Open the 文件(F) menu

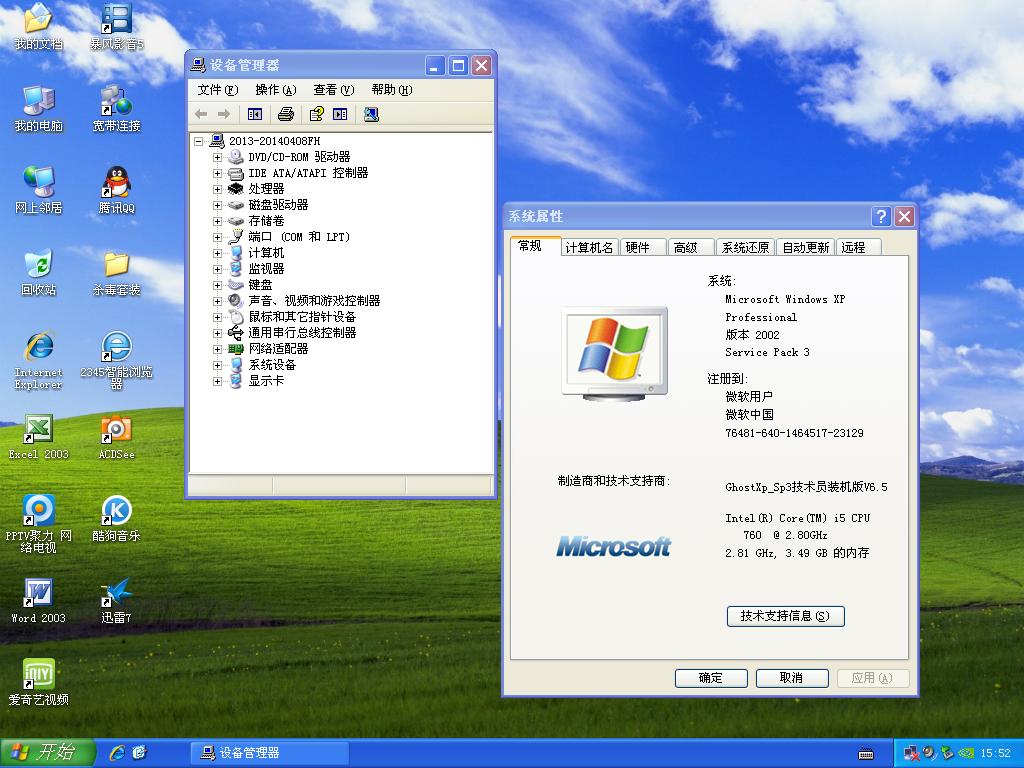[217, 90]
